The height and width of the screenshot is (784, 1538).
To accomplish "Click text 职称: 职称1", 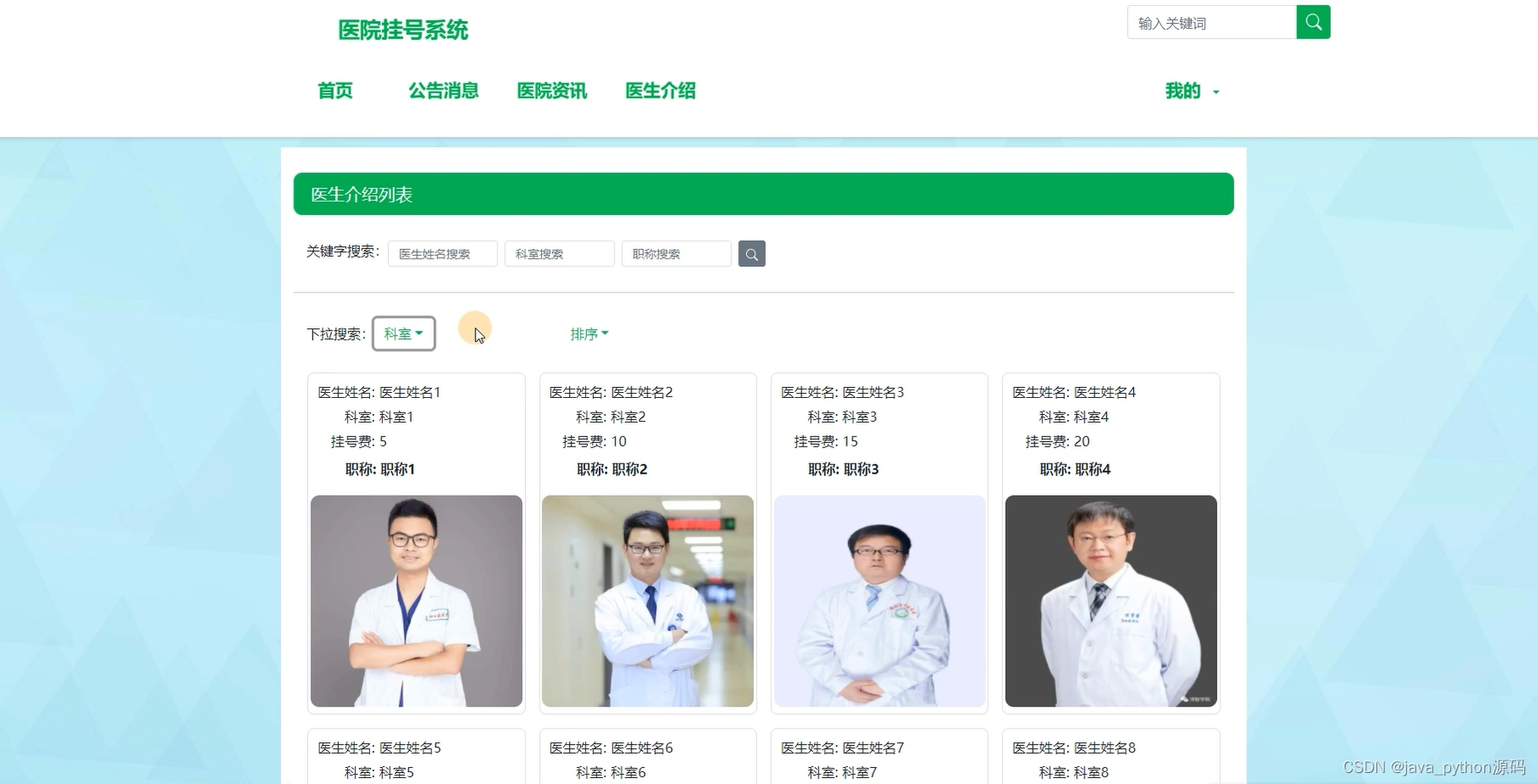I will pyautogui.click(x=380, y=469).
